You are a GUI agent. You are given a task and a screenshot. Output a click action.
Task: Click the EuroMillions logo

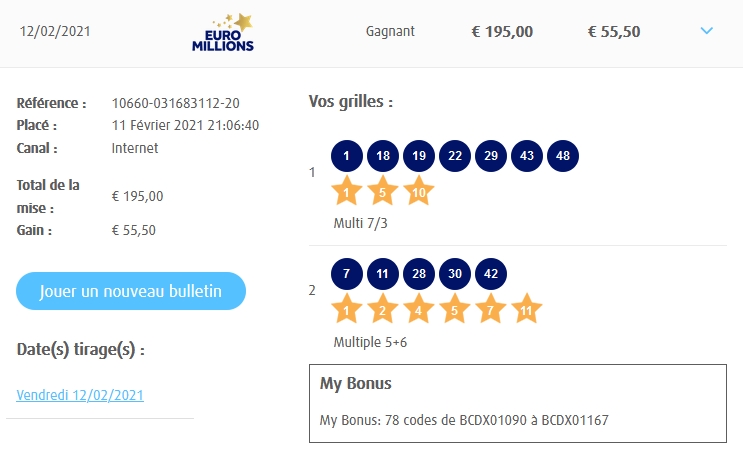[x=224, y=32]
